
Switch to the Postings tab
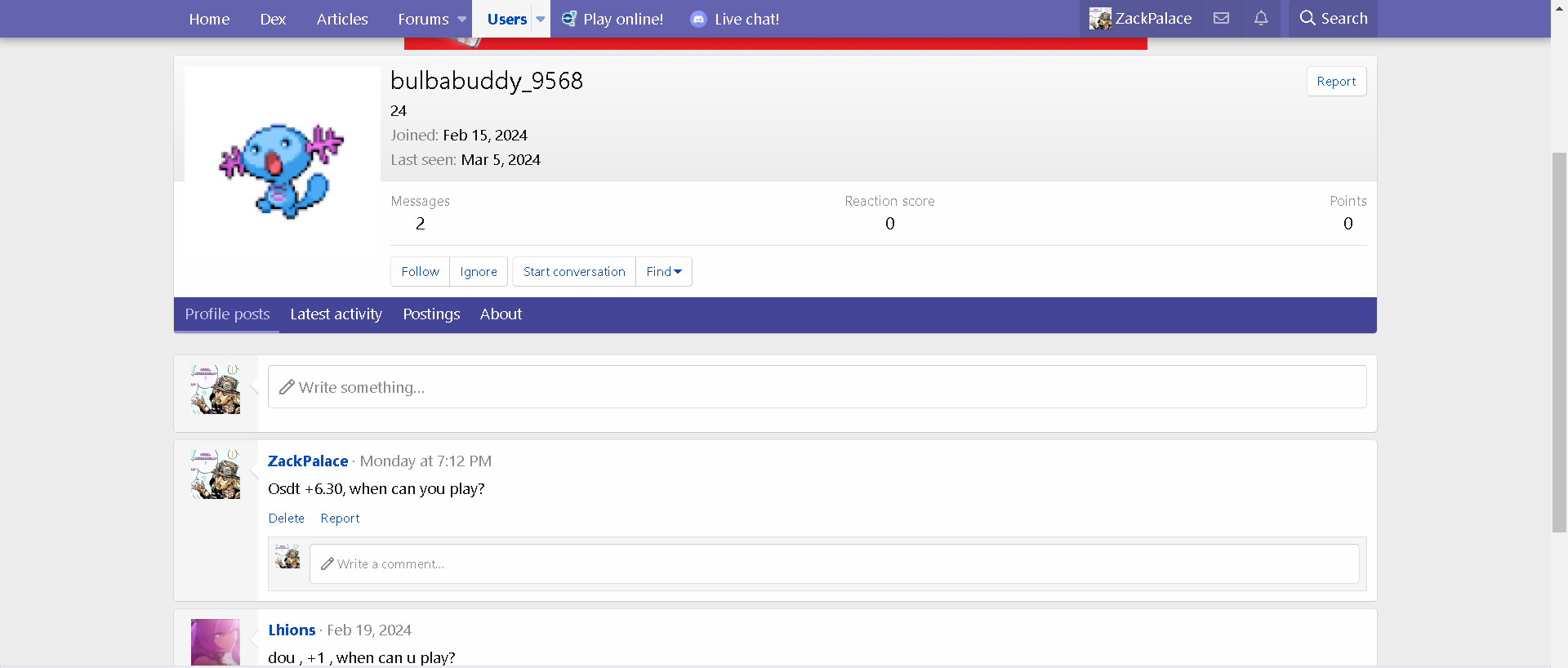[x=431, y=314]
